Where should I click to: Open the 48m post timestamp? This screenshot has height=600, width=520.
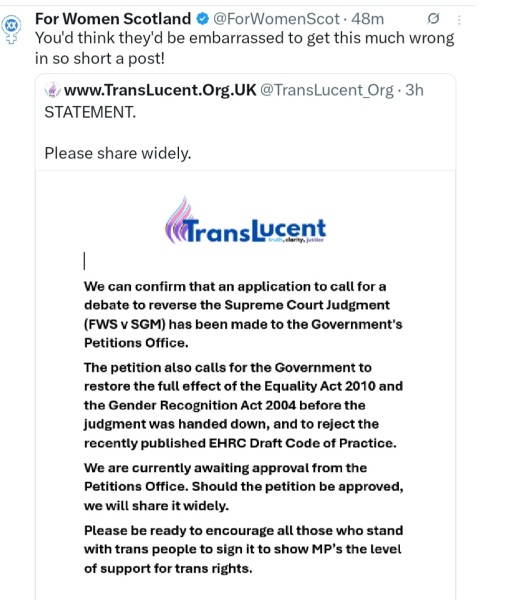[367, 19]
